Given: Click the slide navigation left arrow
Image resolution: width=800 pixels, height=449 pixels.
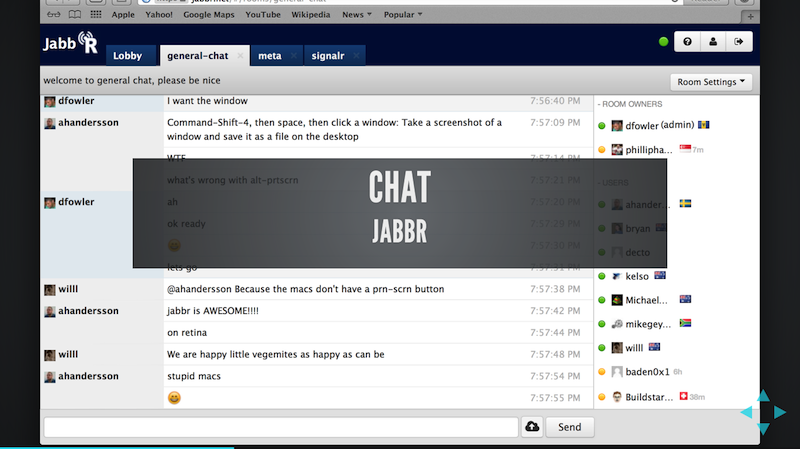Looking at the screenshot, I should [746, 412].
